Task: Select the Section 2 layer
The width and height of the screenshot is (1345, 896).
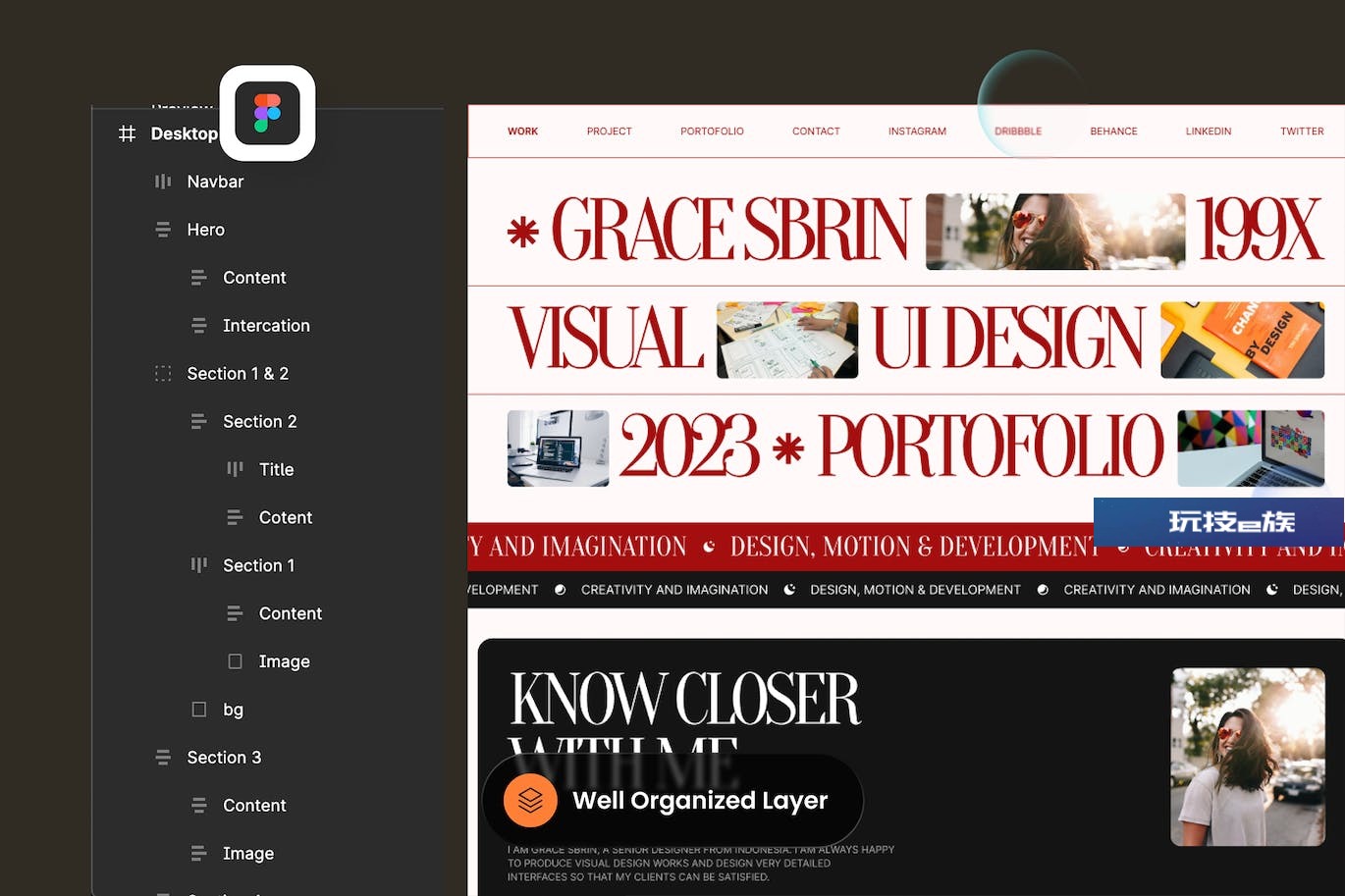Action: click(259, 422)
